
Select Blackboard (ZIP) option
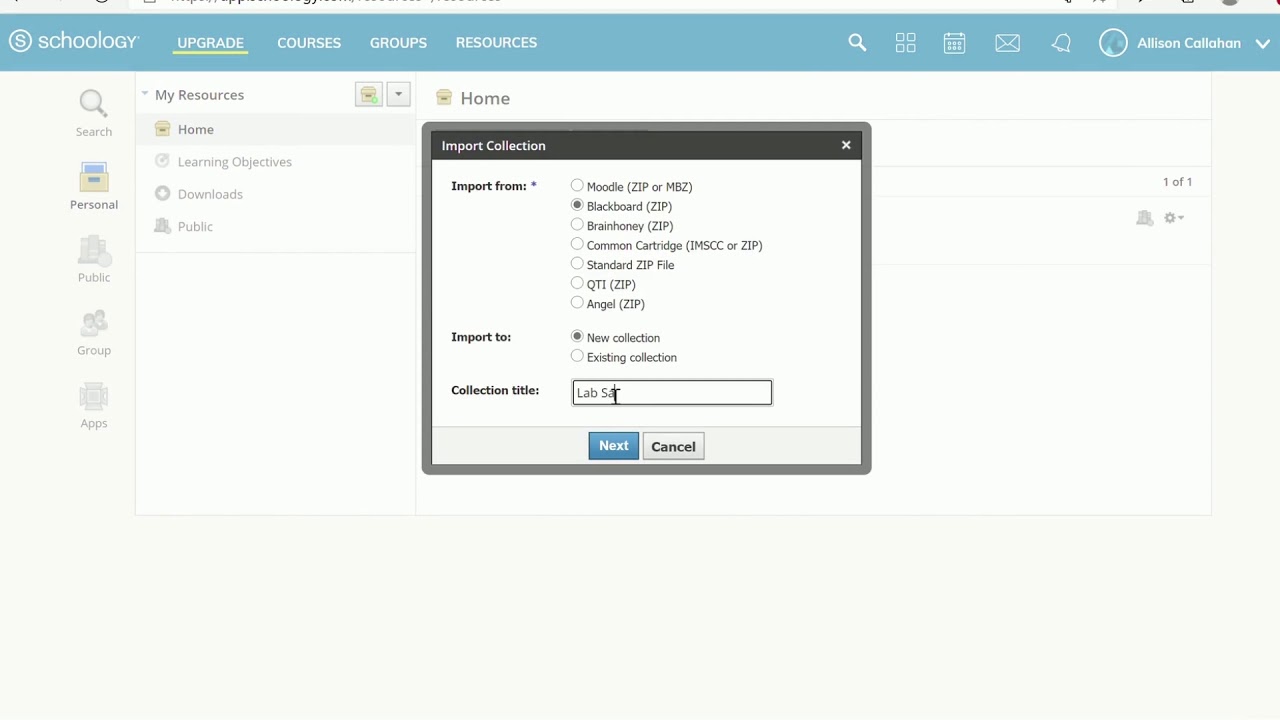pyautogui.click(x=577, y=206)
